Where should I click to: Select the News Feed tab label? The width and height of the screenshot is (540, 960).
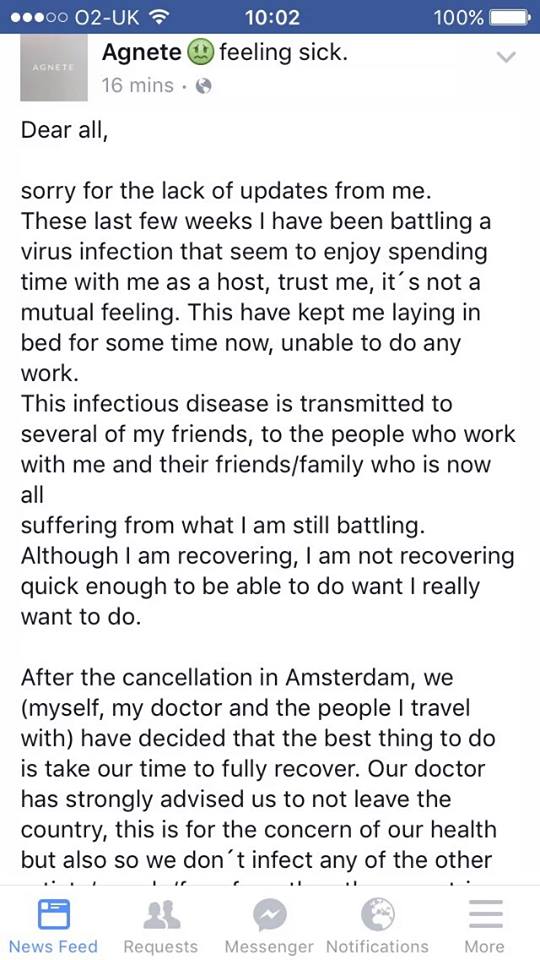[x=53, y=946]
